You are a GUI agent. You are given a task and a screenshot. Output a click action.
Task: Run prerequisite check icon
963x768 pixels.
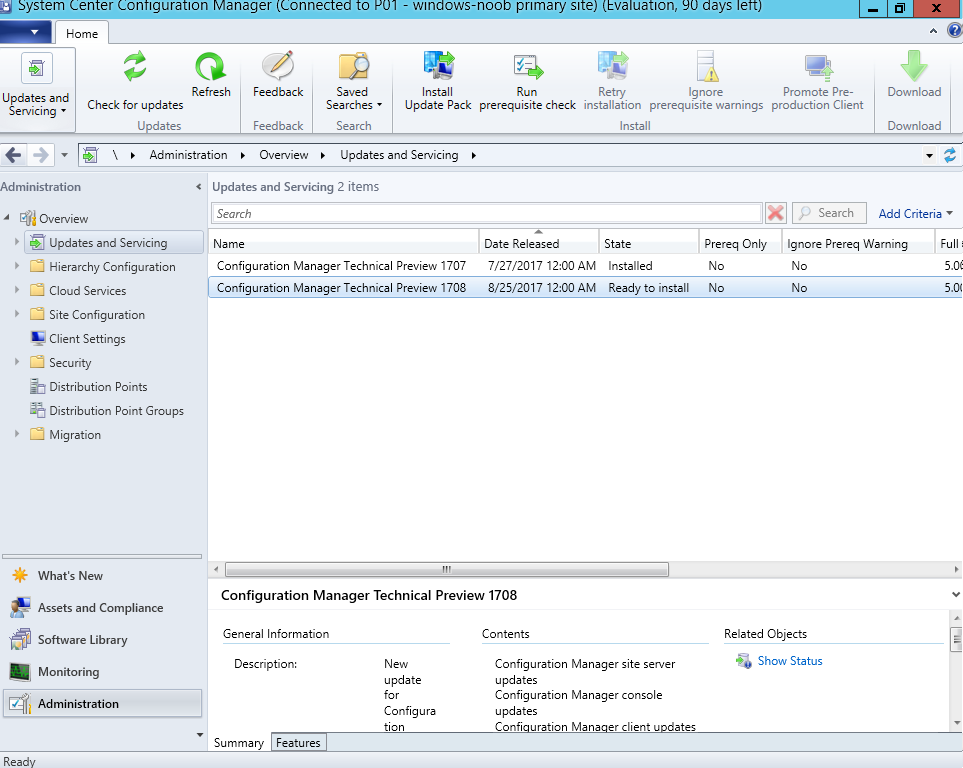point(528,67)
